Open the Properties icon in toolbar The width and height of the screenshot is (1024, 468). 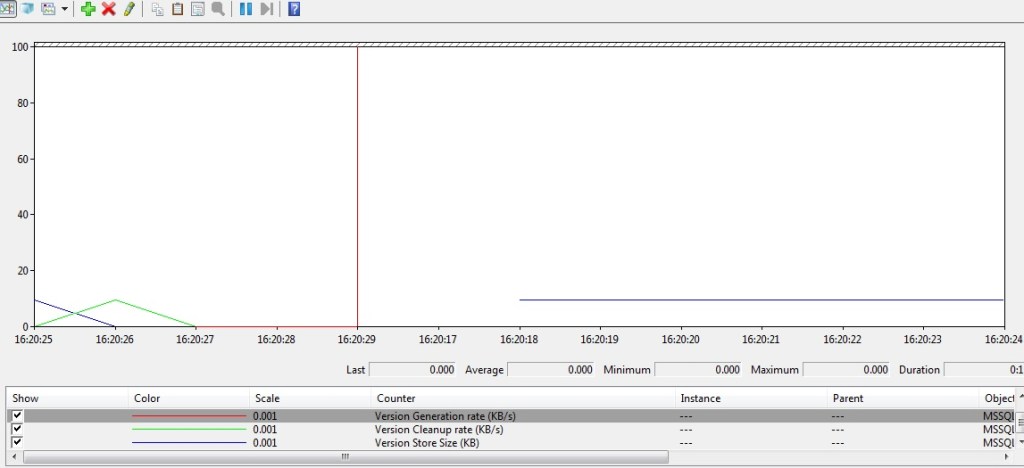coord(198,9)
